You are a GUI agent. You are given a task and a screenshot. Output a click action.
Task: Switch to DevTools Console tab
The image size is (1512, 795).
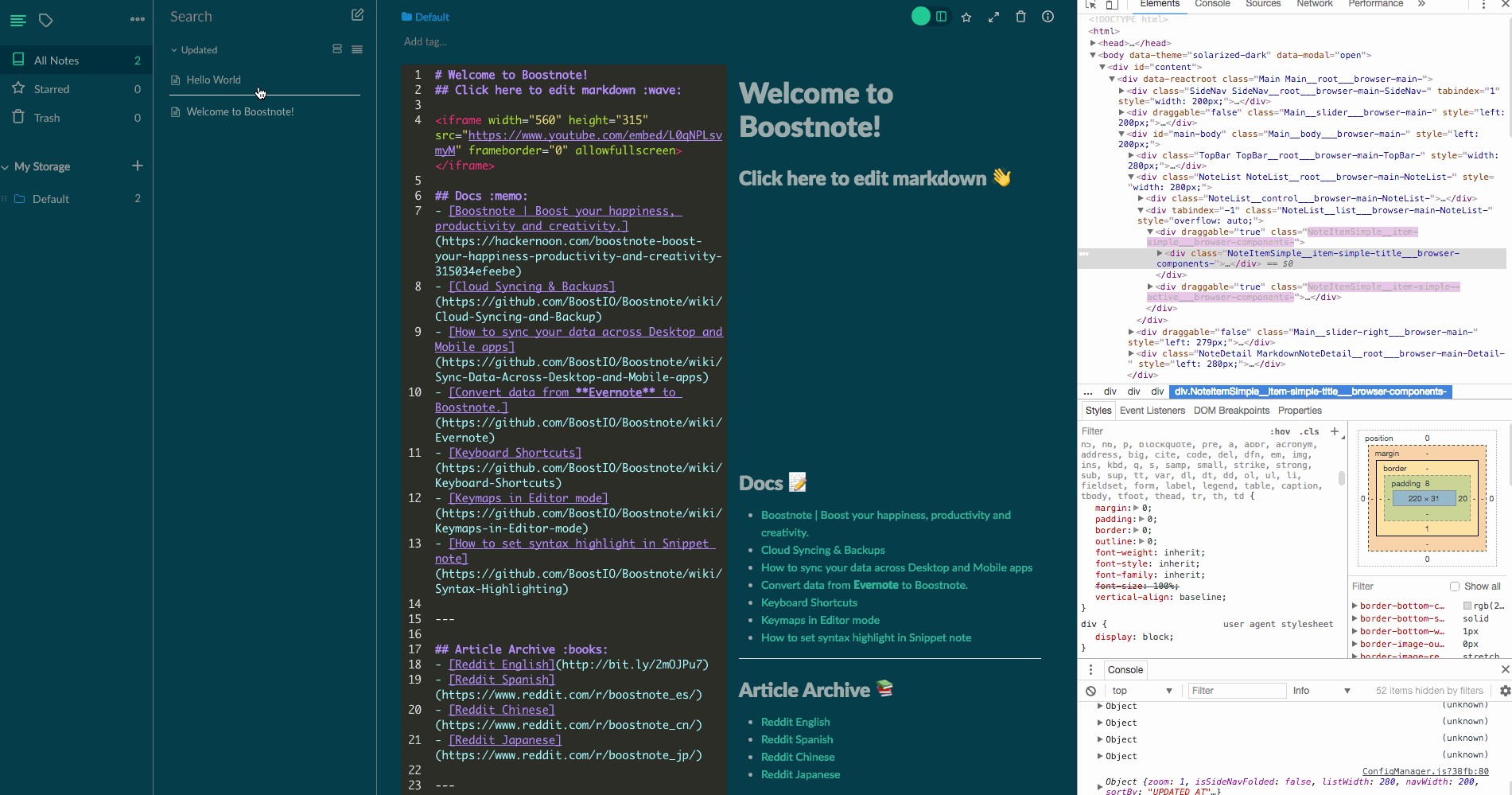click(x=1212, y=4)
